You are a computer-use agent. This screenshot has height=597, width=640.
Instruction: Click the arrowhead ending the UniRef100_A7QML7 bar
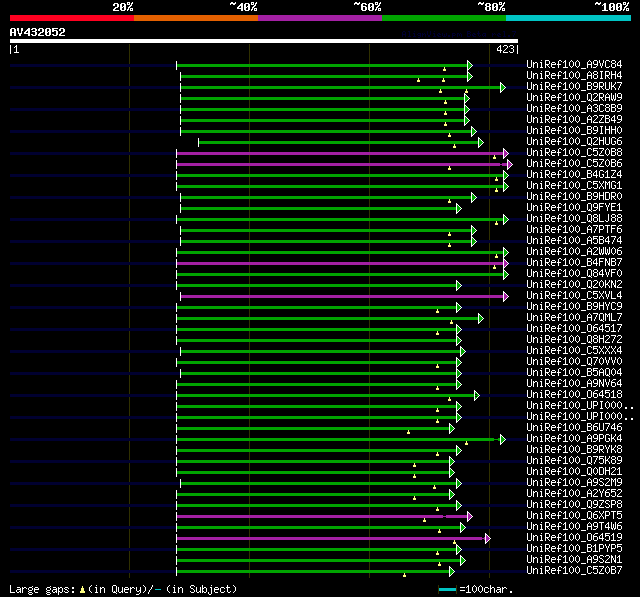tap(481, 319)
